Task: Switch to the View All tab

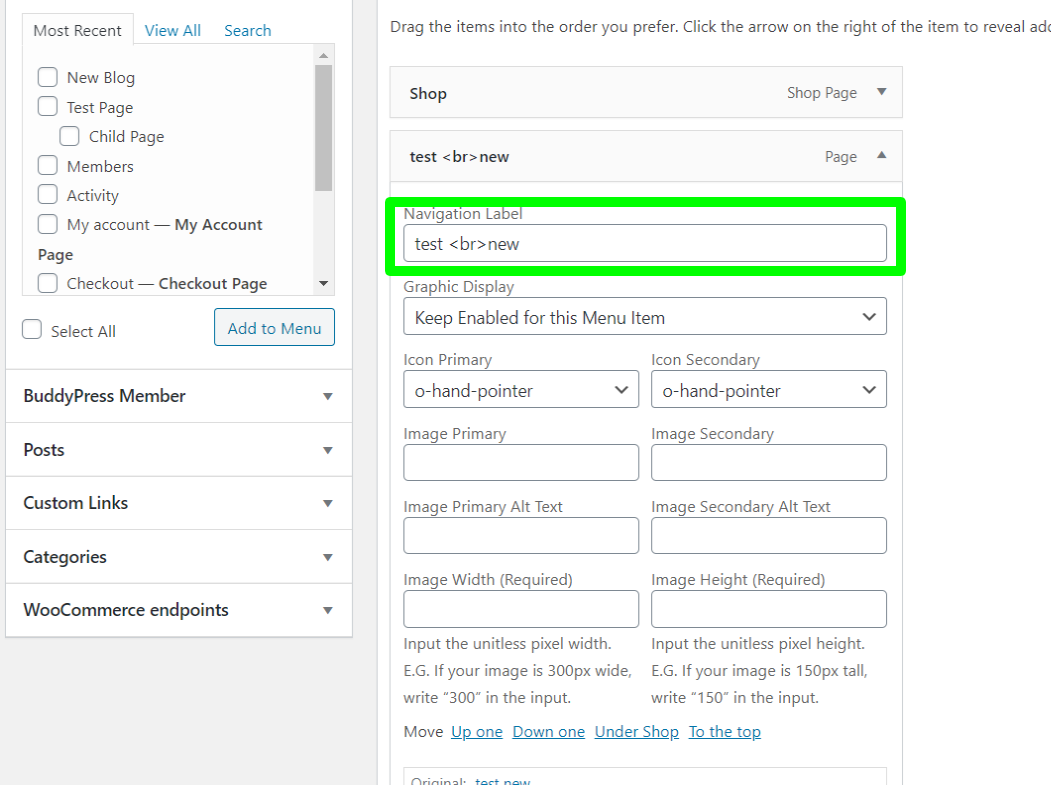Action: (x=172, y=31)
